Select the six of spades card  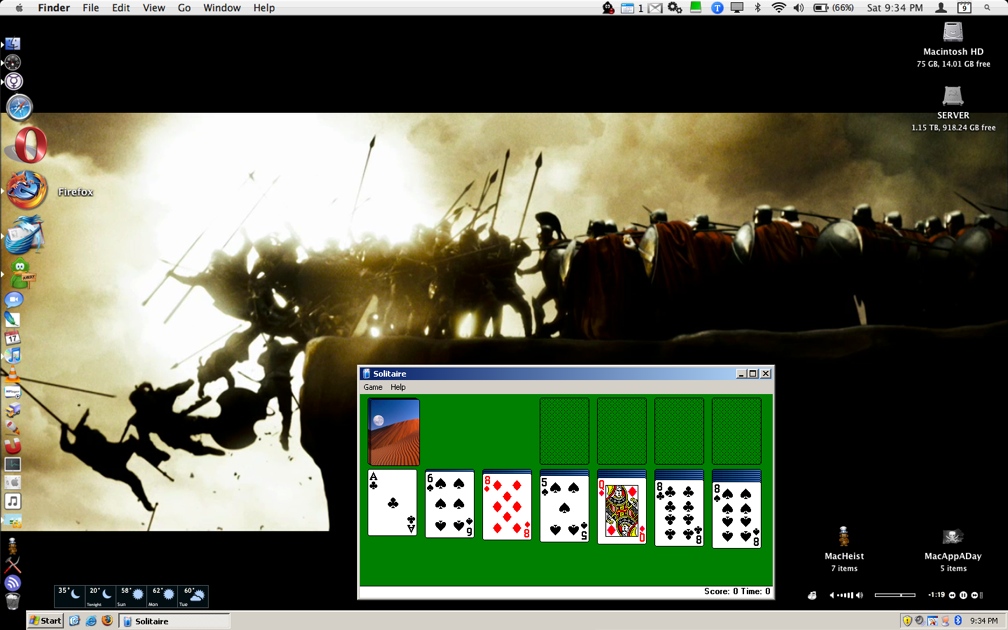450,507
